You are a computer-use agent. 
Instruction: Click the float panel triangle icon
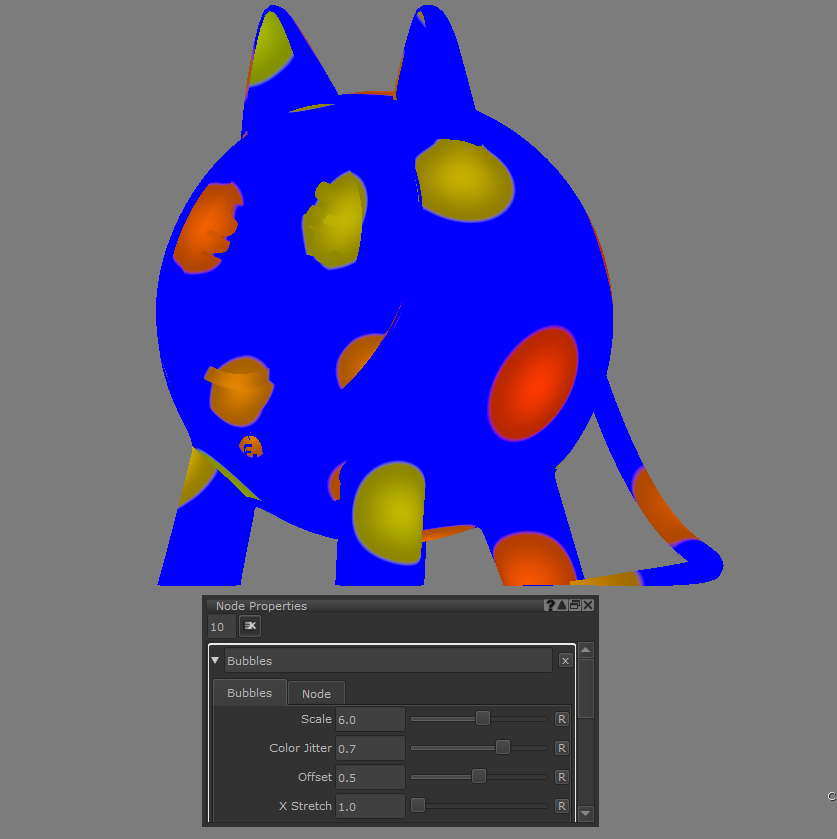[x=562, y=605]
